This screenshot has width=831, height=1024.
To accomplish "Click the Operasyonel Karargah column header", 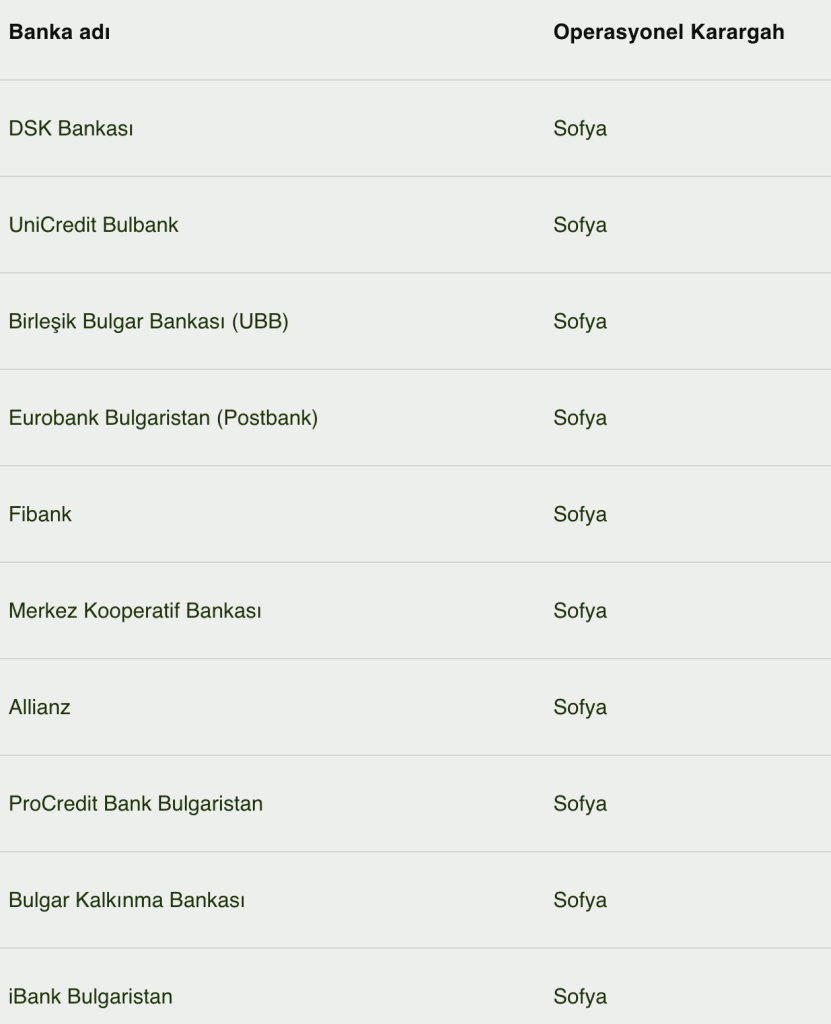I will pyautogui.click(x=668, y=32).
